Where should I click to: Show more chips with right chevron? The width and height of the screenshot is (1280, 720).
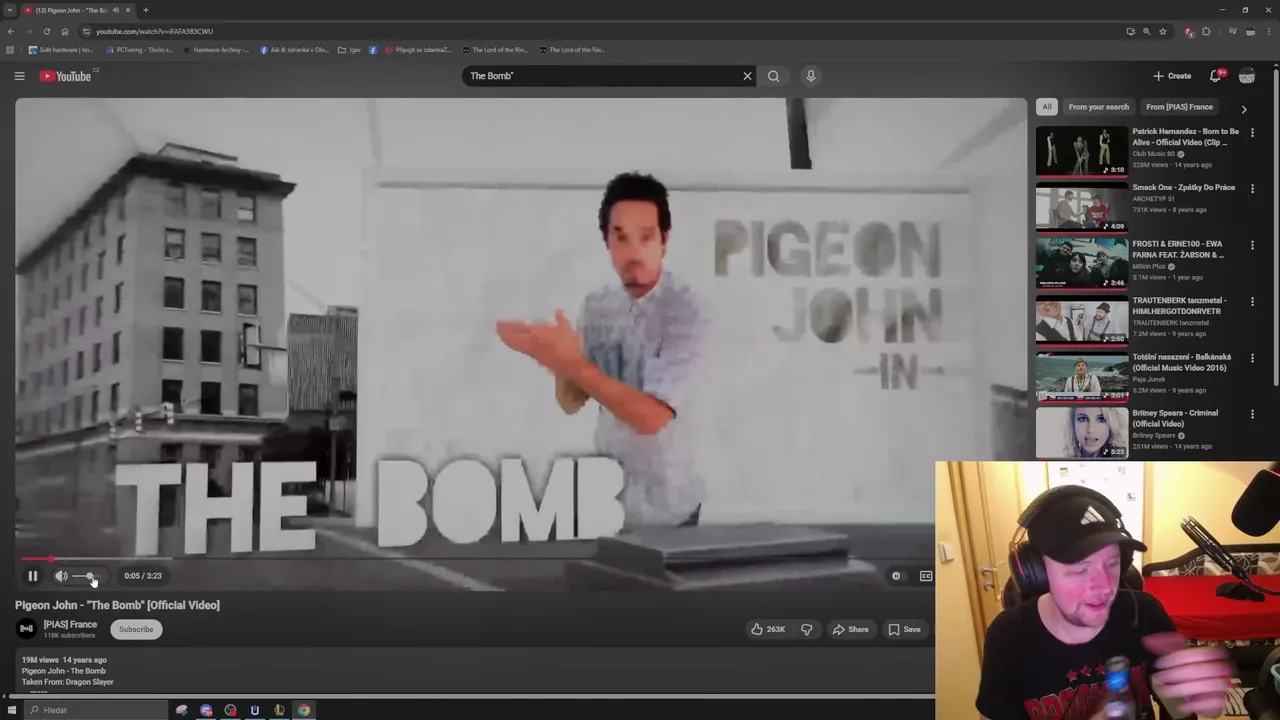1243,108
